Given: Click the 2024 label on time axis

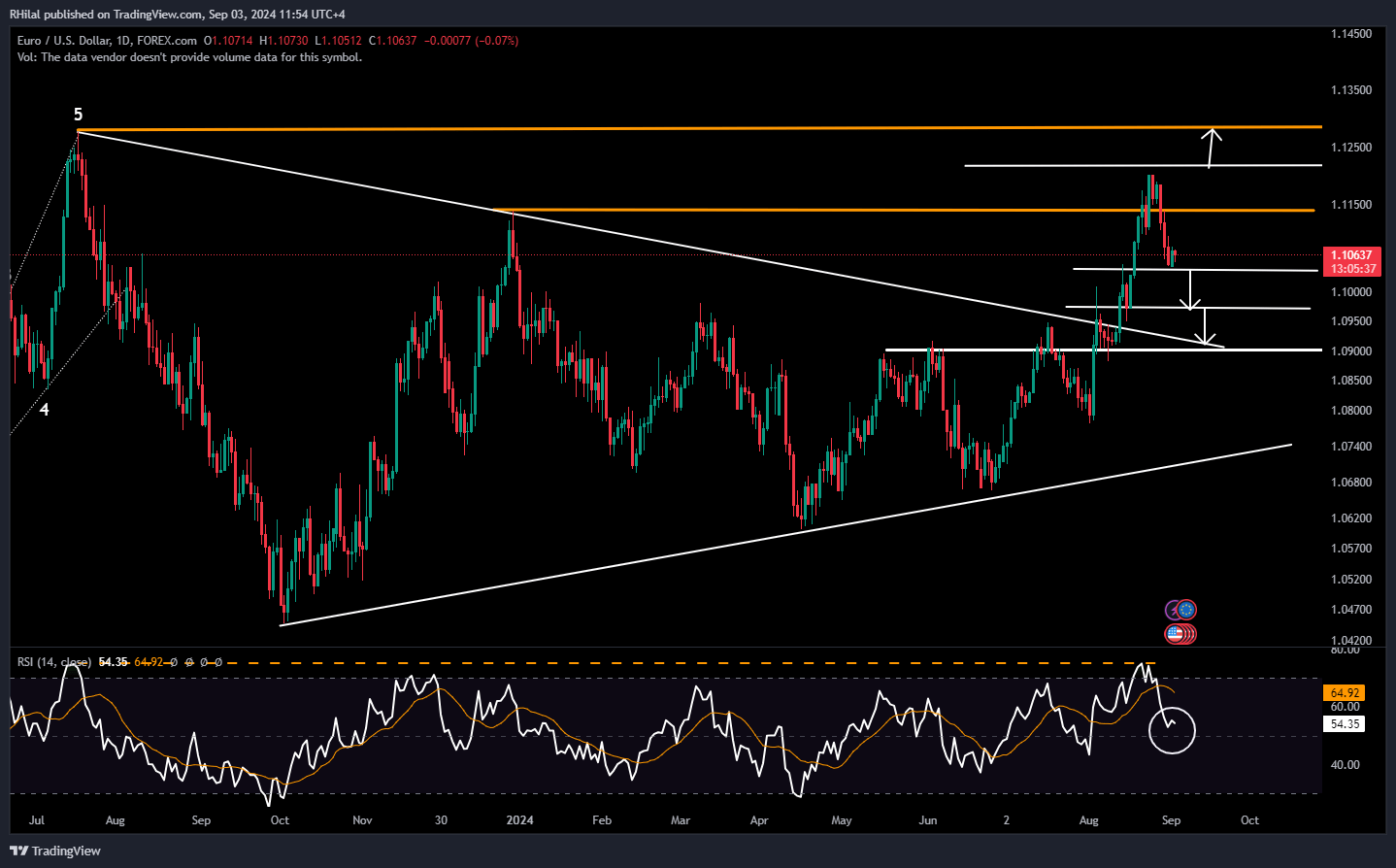Looking at the screenshot, I should [519, 820].
